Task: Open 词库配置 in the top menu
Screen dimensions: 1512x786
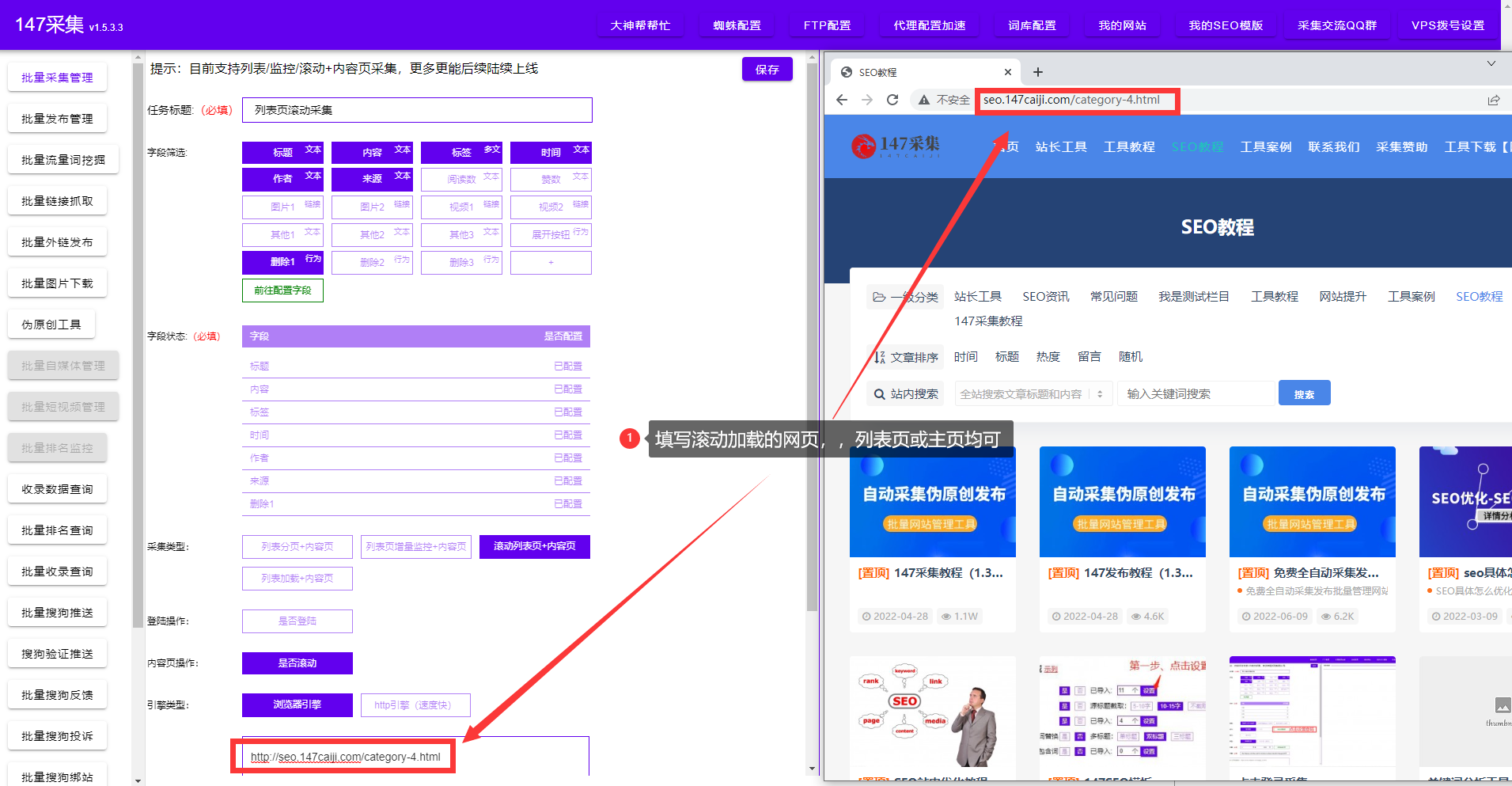Action: 1032,25
